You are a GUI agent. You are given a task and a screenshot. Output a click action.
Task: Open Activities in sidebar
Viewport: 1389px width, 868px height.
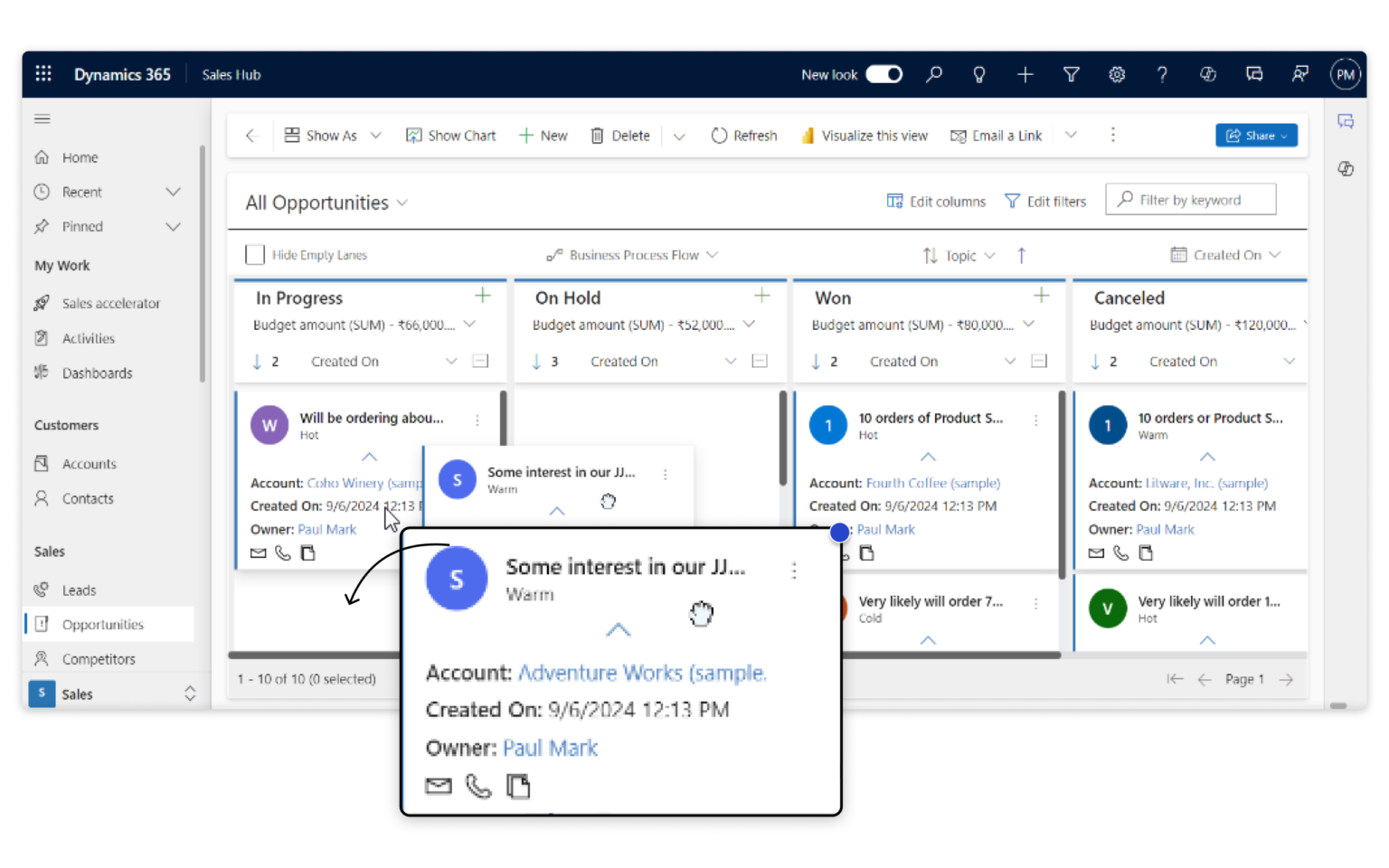pos(88,338)
